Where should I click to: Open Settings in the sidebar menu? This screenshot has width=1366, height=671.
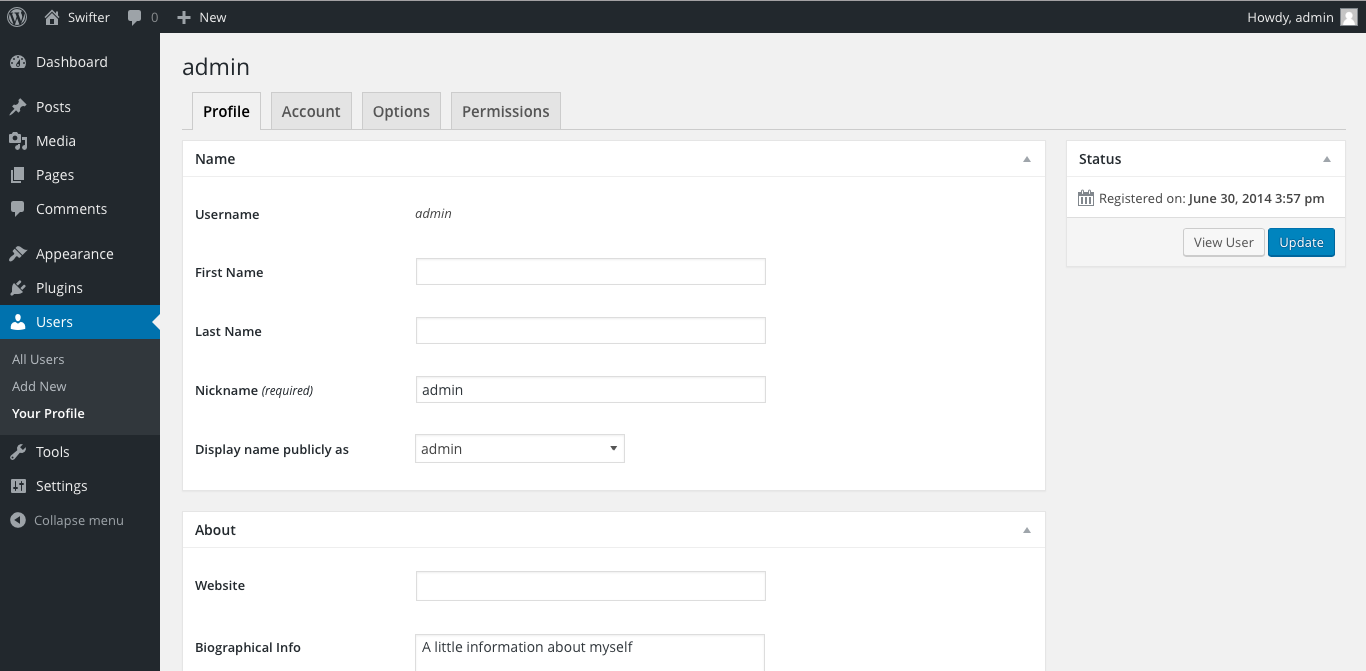[80, 486]
